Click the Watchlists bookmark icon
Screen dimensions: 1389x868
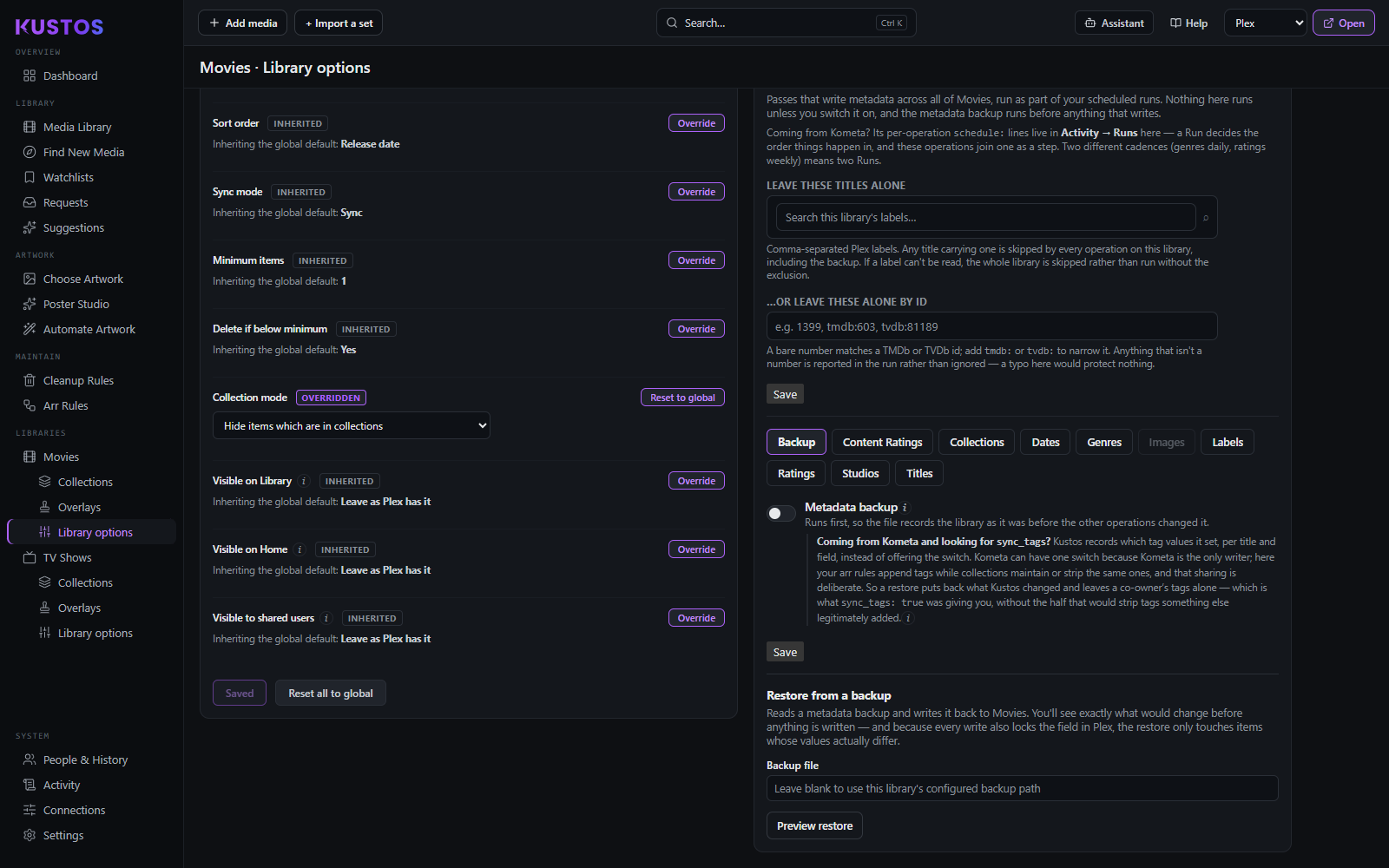pyautogui.click(x=30, y=177)
